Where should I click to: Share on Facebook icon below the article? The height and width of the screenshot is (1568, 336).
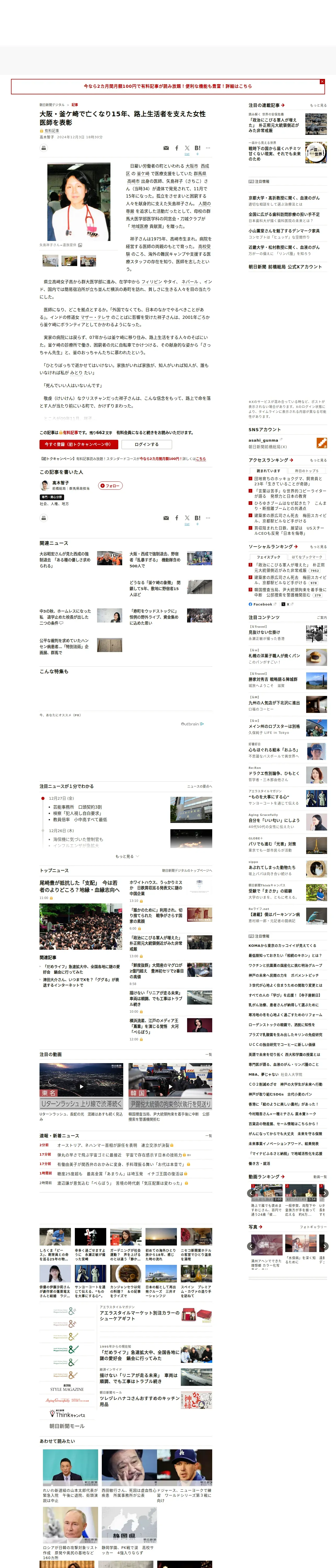[177, 518]
